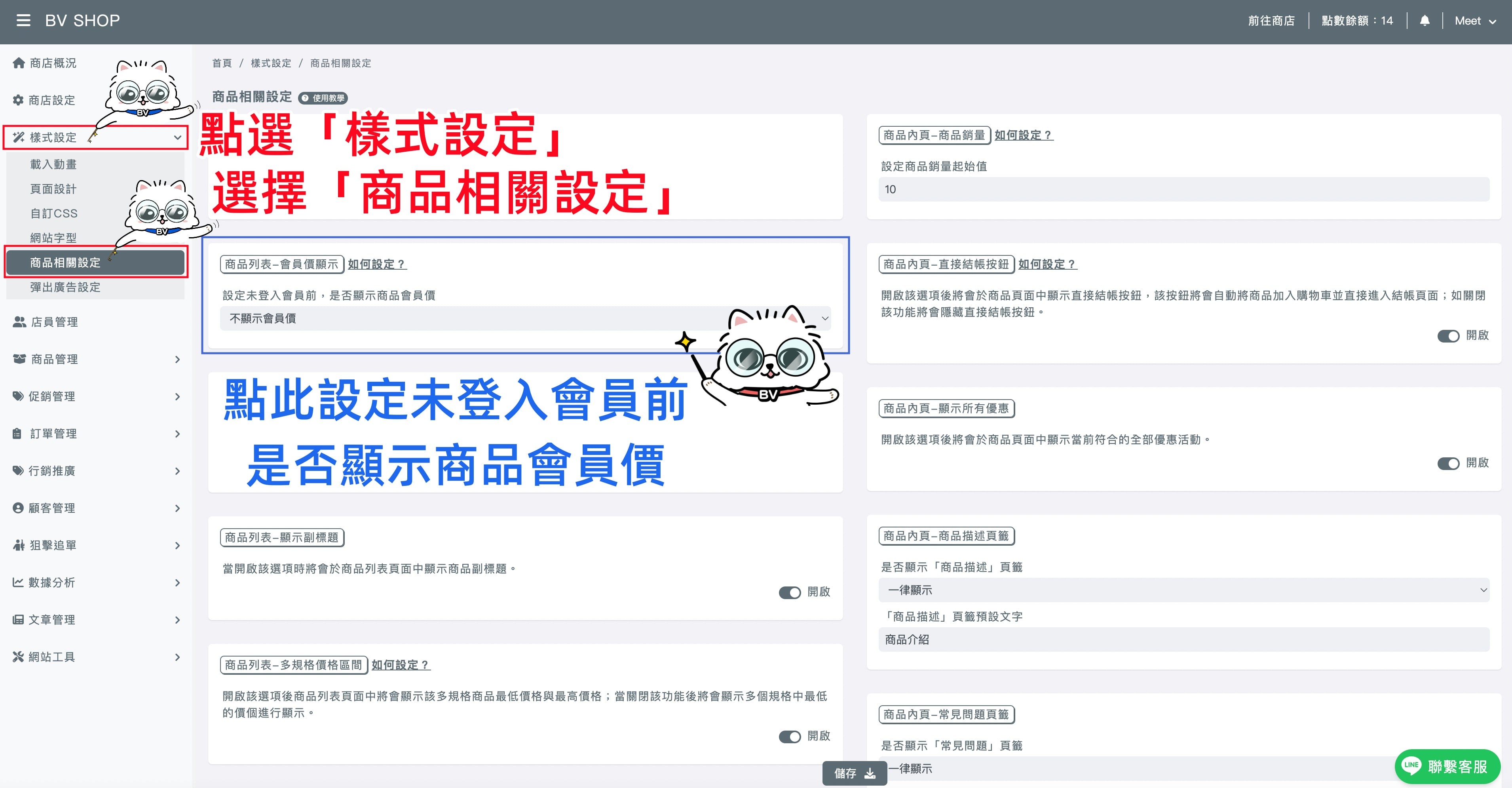The height and width of the screenshot is (788, 1512).
Task: Click the 儲存 save button
Action: tap(855, 773)
